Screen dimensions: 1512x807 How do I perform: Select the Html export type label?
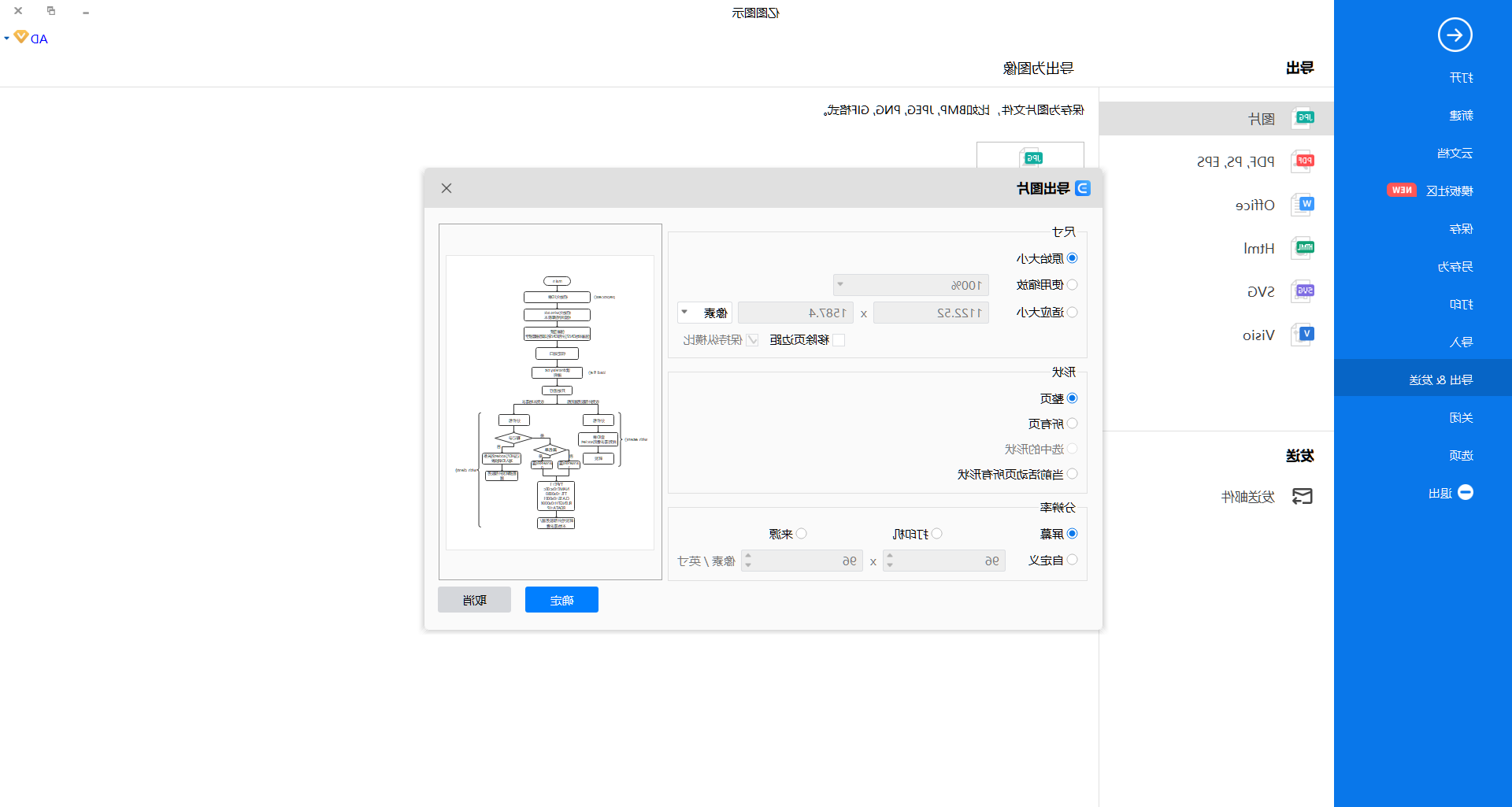point(1259,248)
